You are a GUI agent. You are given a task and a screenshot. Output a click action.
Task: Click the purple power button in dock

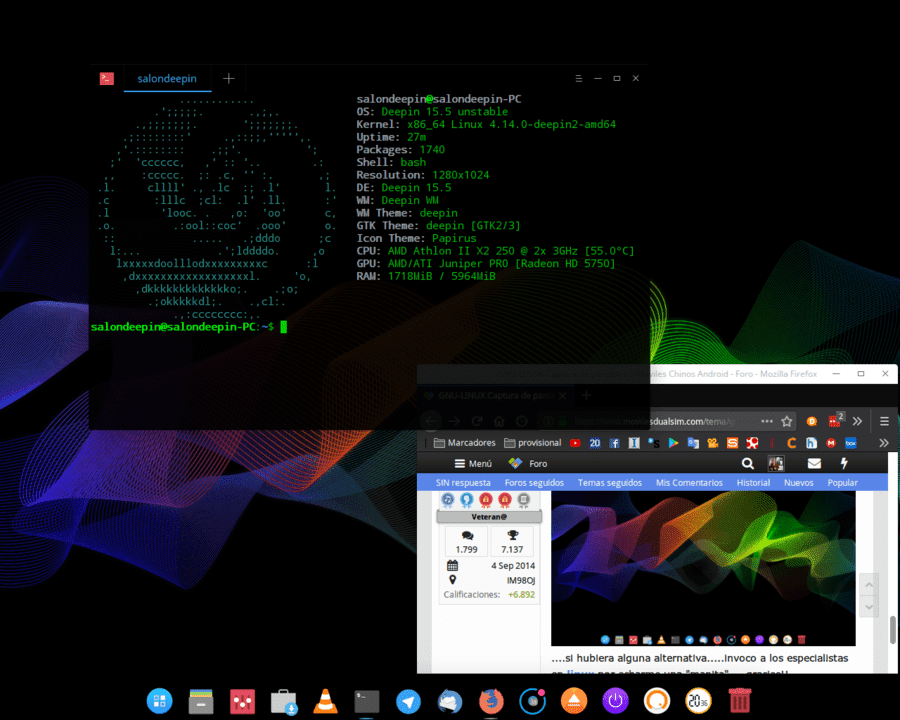click(615, 701)
